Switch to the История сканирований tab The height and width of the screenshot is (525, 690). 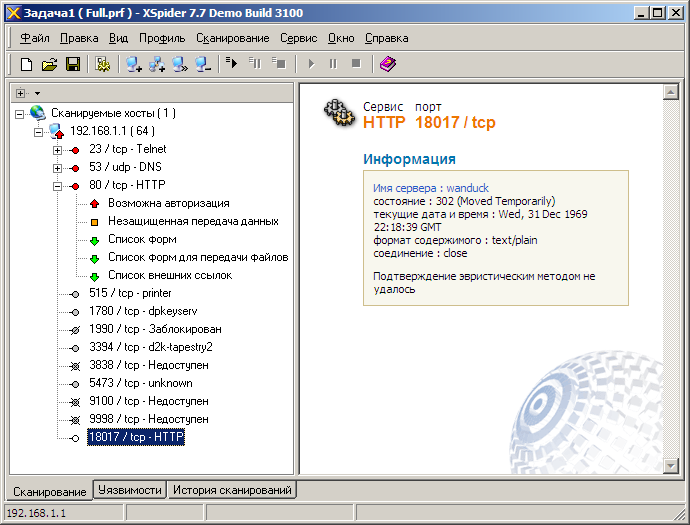pyautogui.click(x=232, y=490)
